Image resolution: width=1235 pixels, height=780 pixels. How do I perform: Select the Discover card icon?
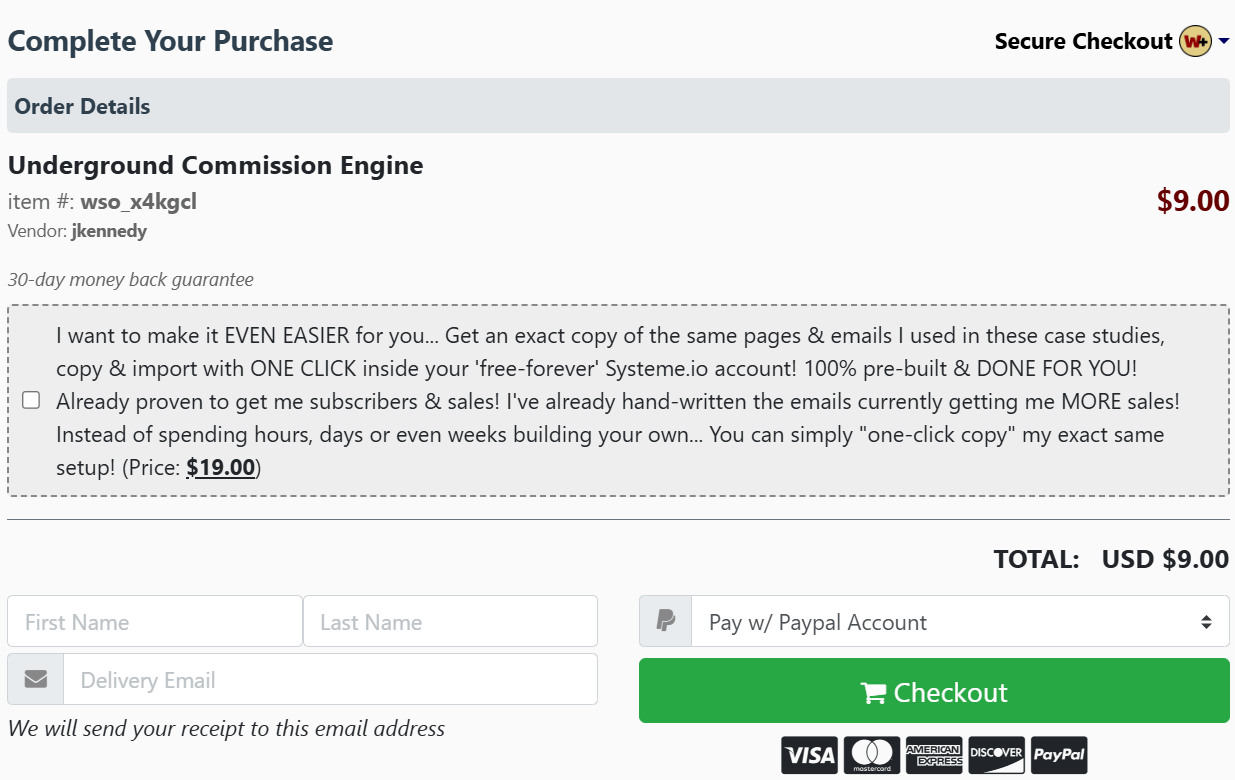pos(996,754)
